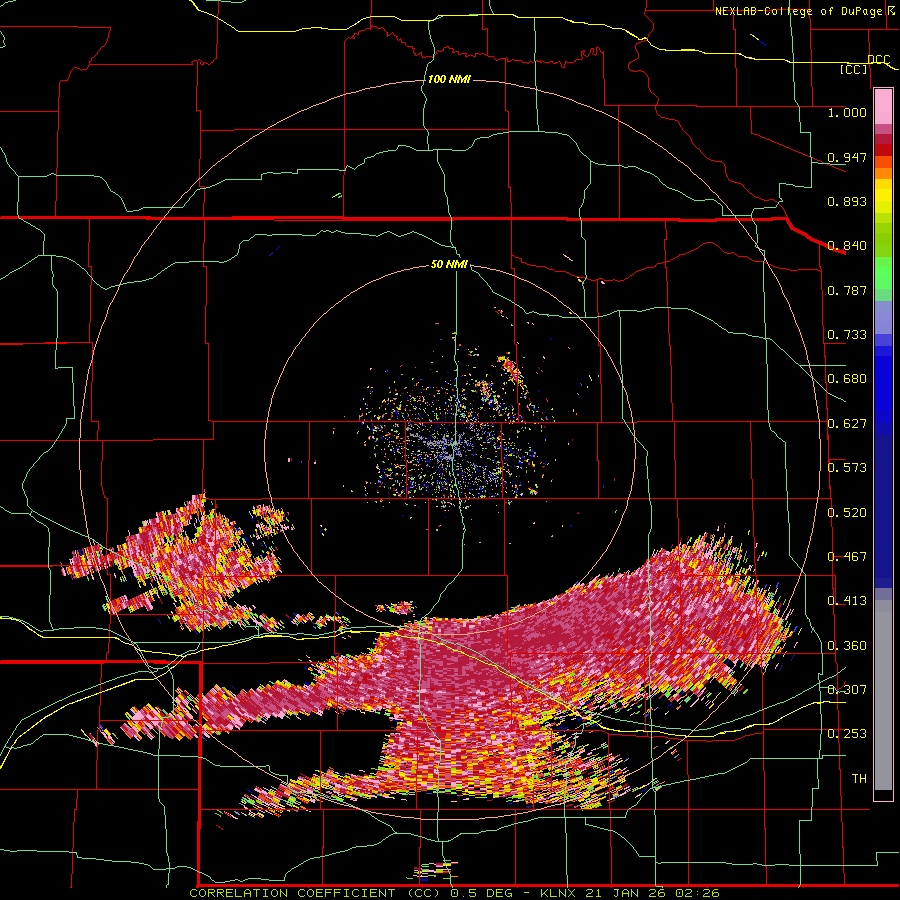
Task: Select the 0.680 legend value
Action: pyautogui.click(x=847, y=379)
